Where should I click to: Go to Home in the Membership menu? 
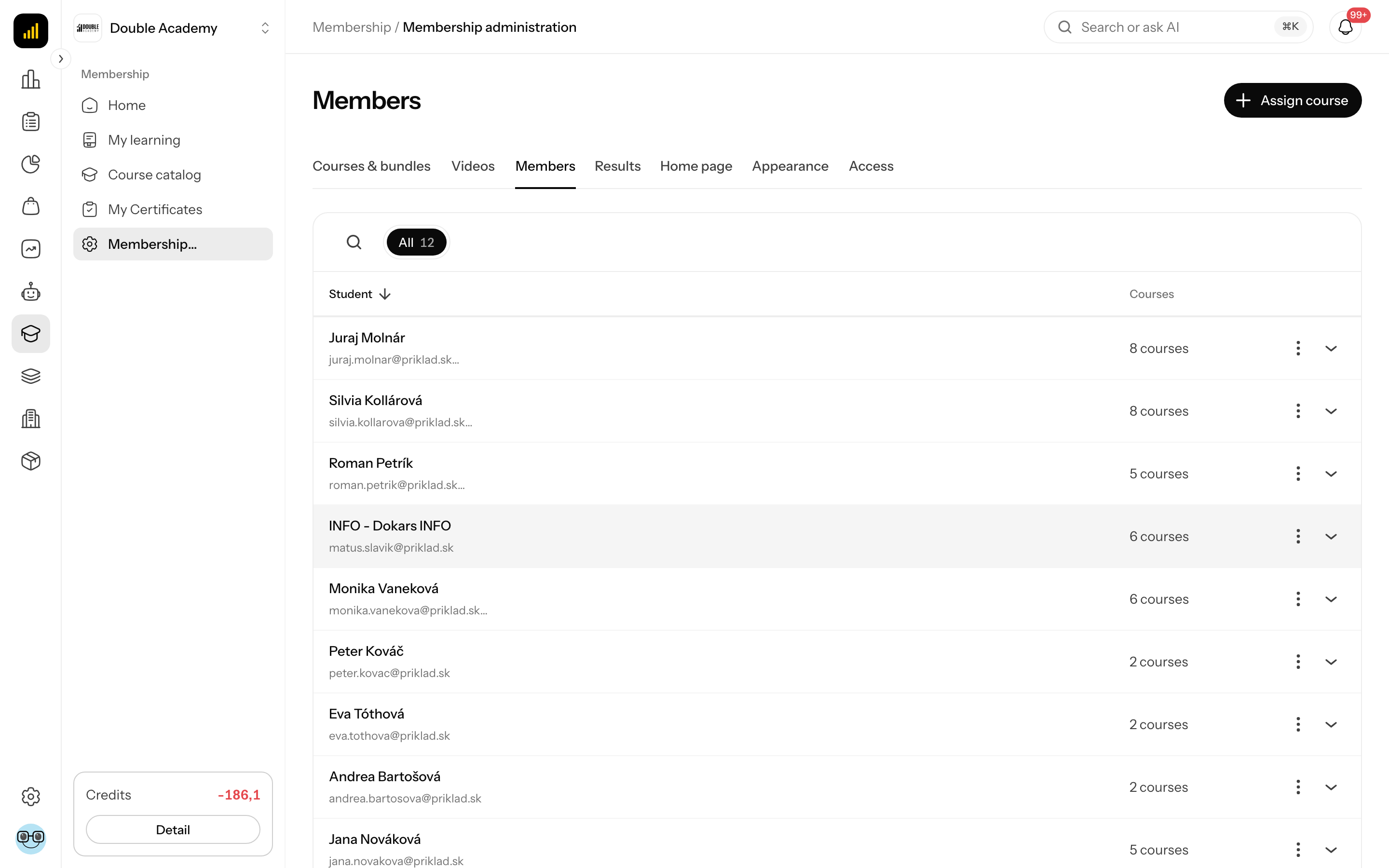[x=173, y=105]
